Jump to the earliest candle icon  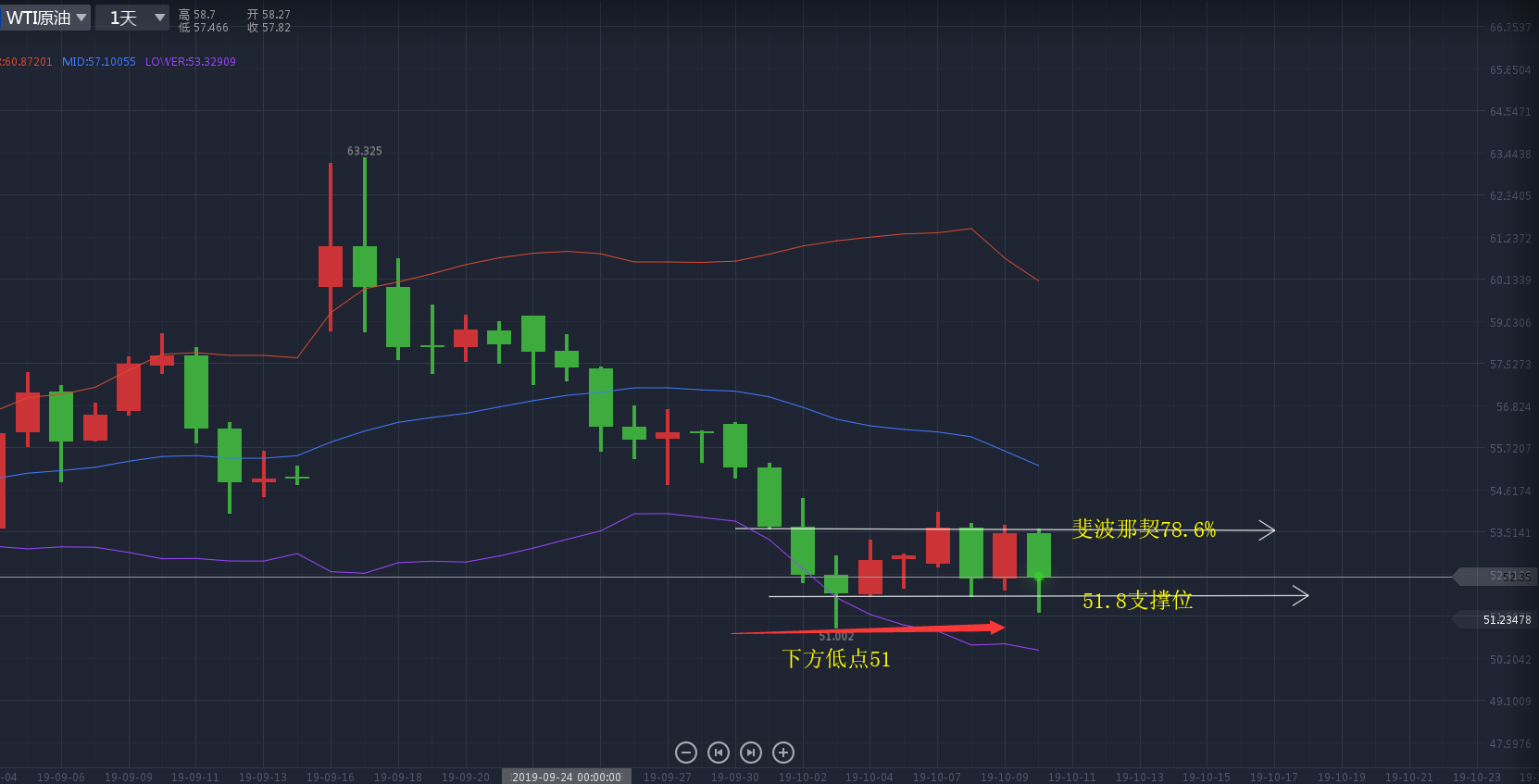coord(719,753)
